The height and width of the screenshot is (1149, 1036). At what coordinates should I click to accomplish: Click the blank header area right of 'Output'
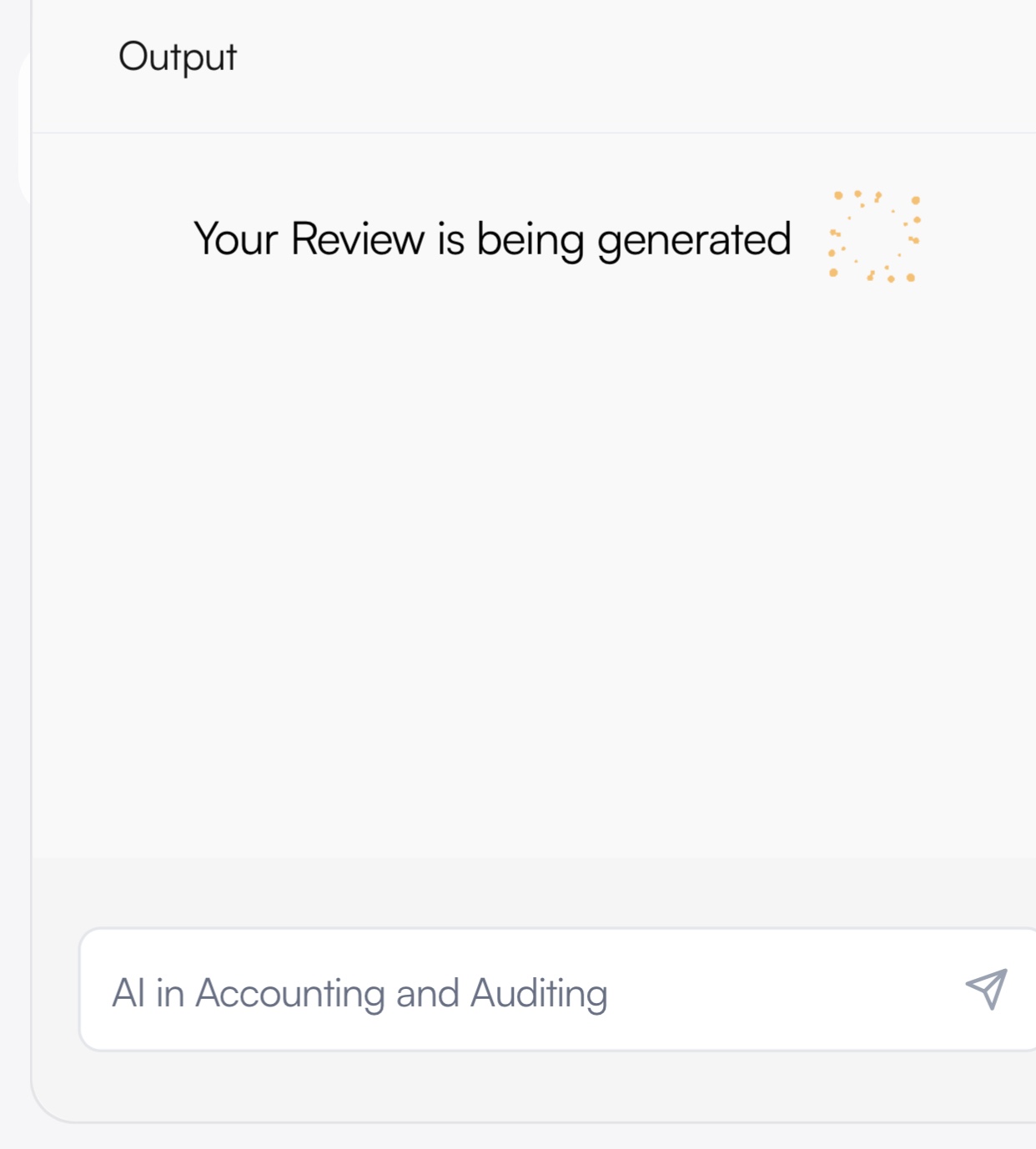[x=634, y=58]
